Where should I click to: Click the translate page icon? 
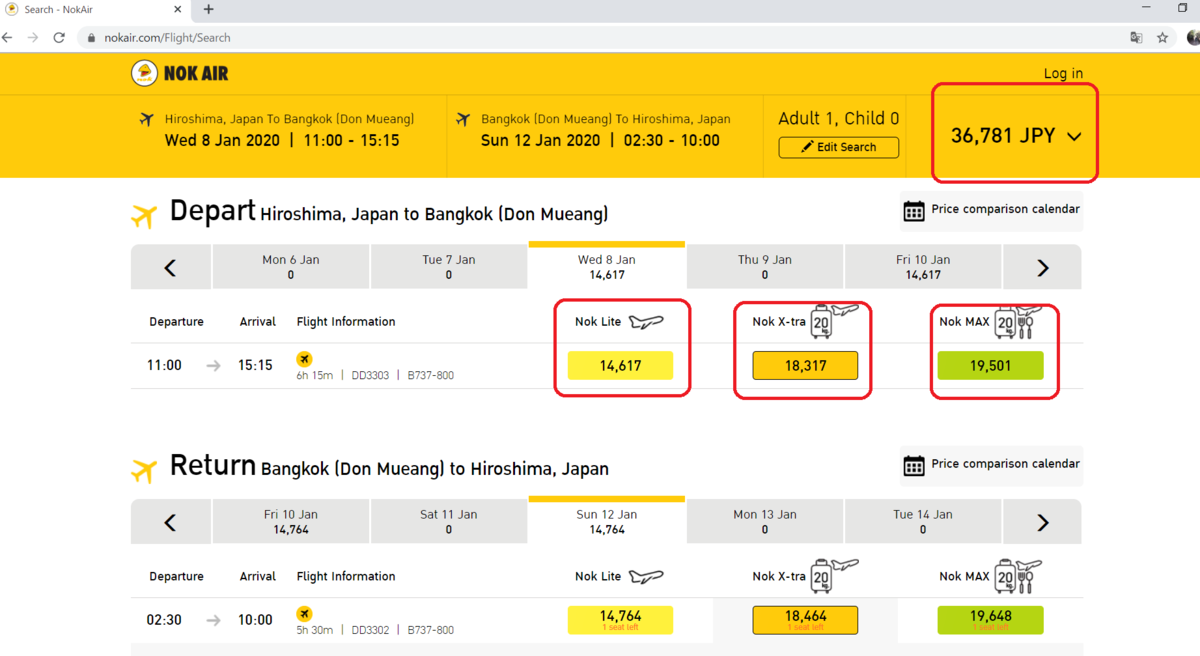point(1136,38)
